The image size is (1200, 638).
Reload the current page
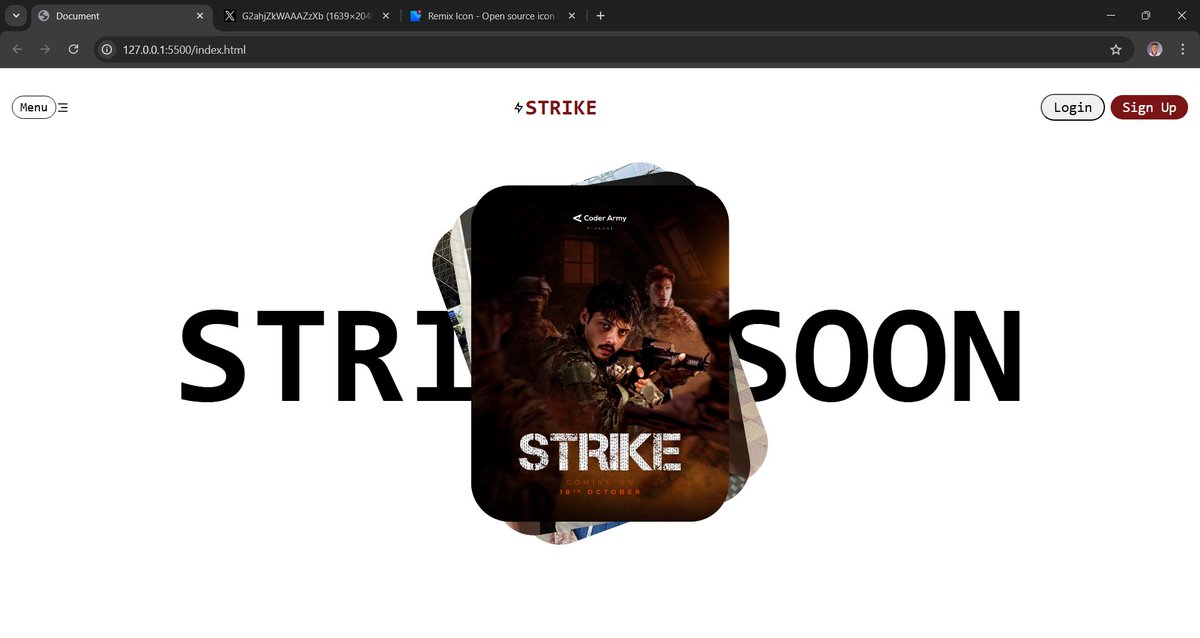(73, 49)
